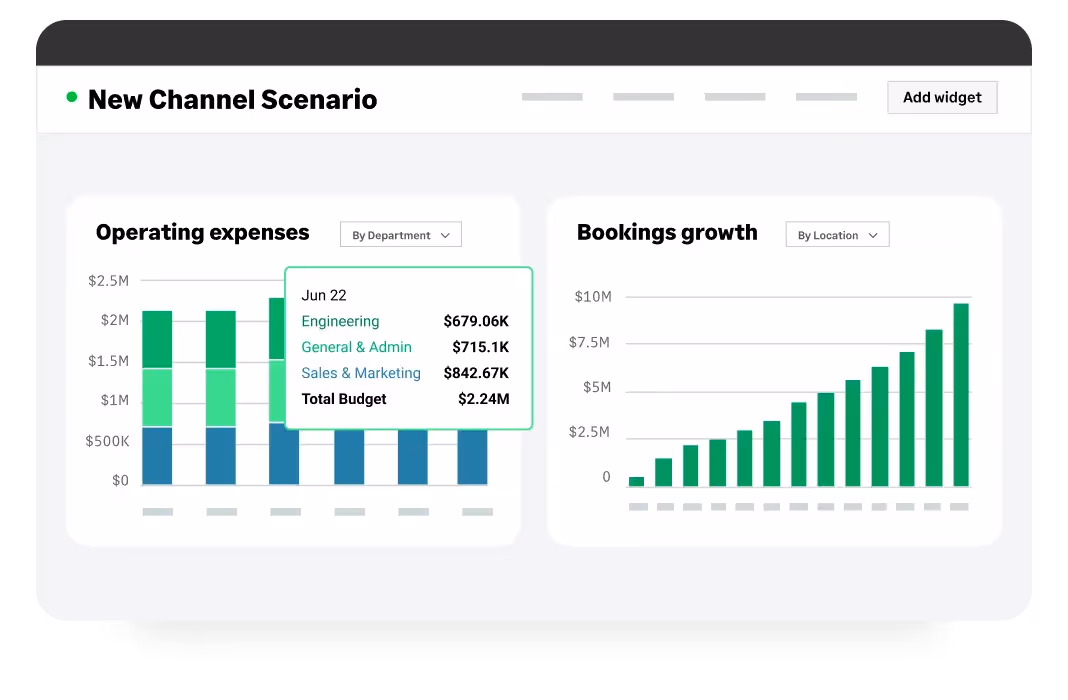Select the first navigation item in the header

(x=552, y=97)
